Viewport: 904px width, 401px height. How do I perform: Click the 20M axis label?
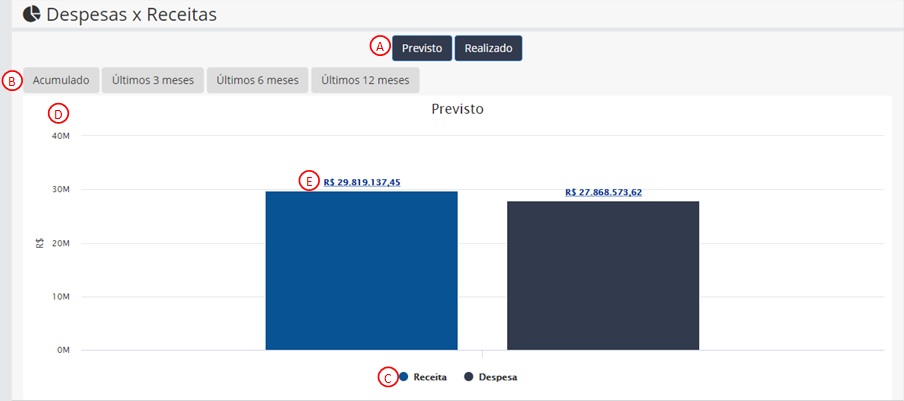(x=61, y=243)
